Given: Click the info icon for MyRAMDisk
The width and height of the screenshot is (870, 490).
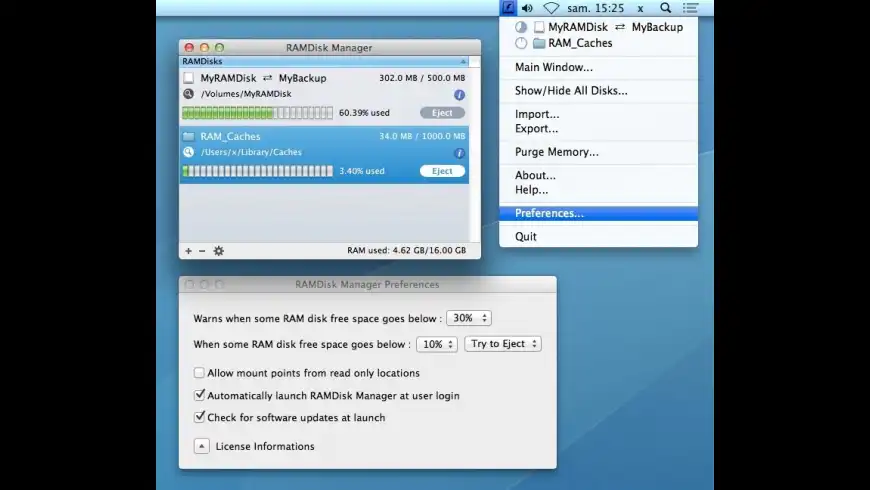Looking at the screenshot, I should point(459,95).
